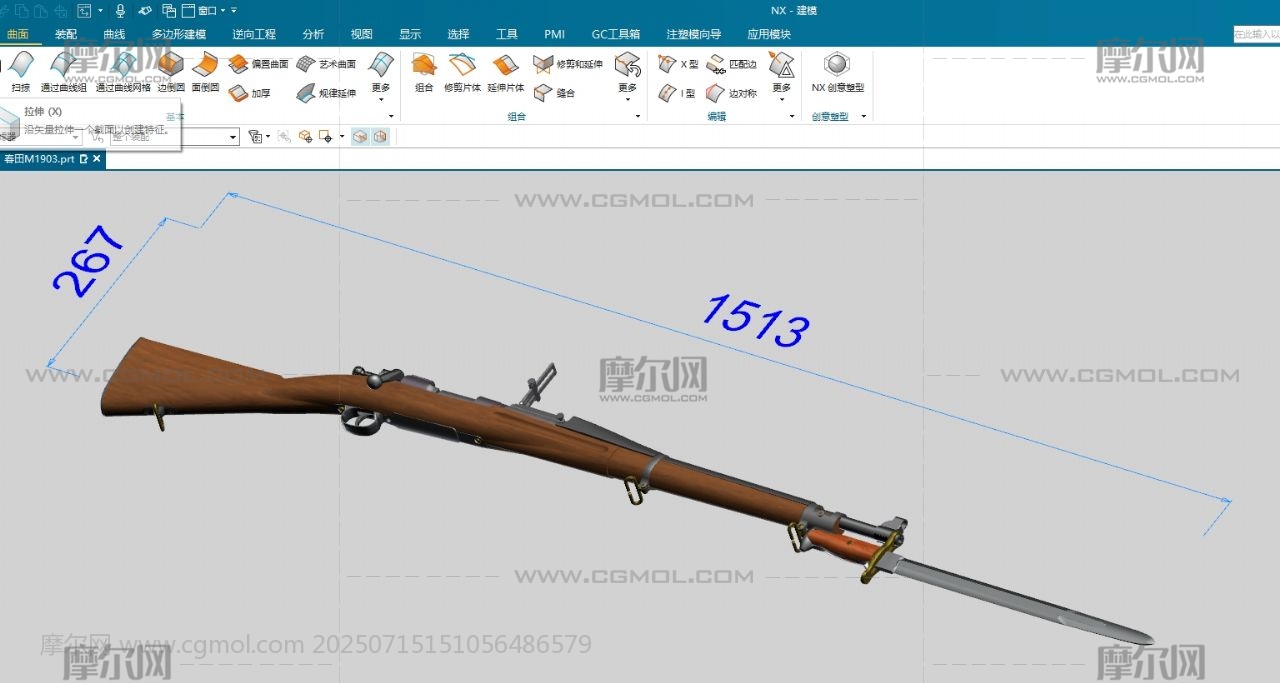Open the 注塑模向导 ribbon tab
The image size is (1280, 683).
(x=694, y=34)
